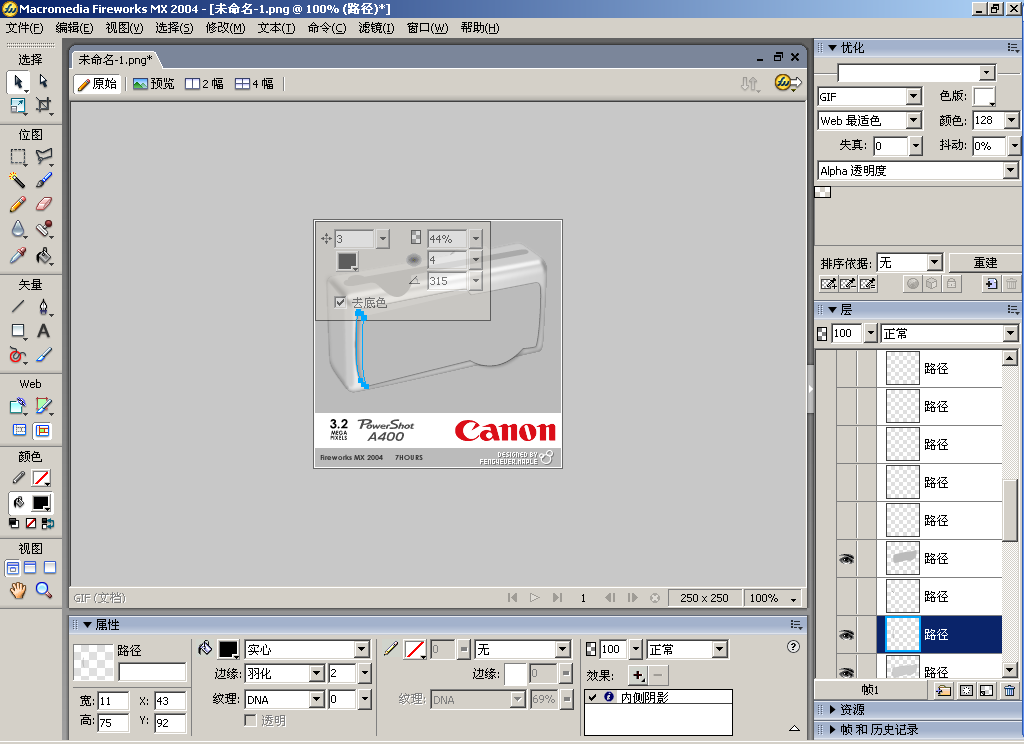Hide the selected 路径 layer via eye icon
Image resolution: width=1024 pixels, height=744 pixels.
point(846,634)
